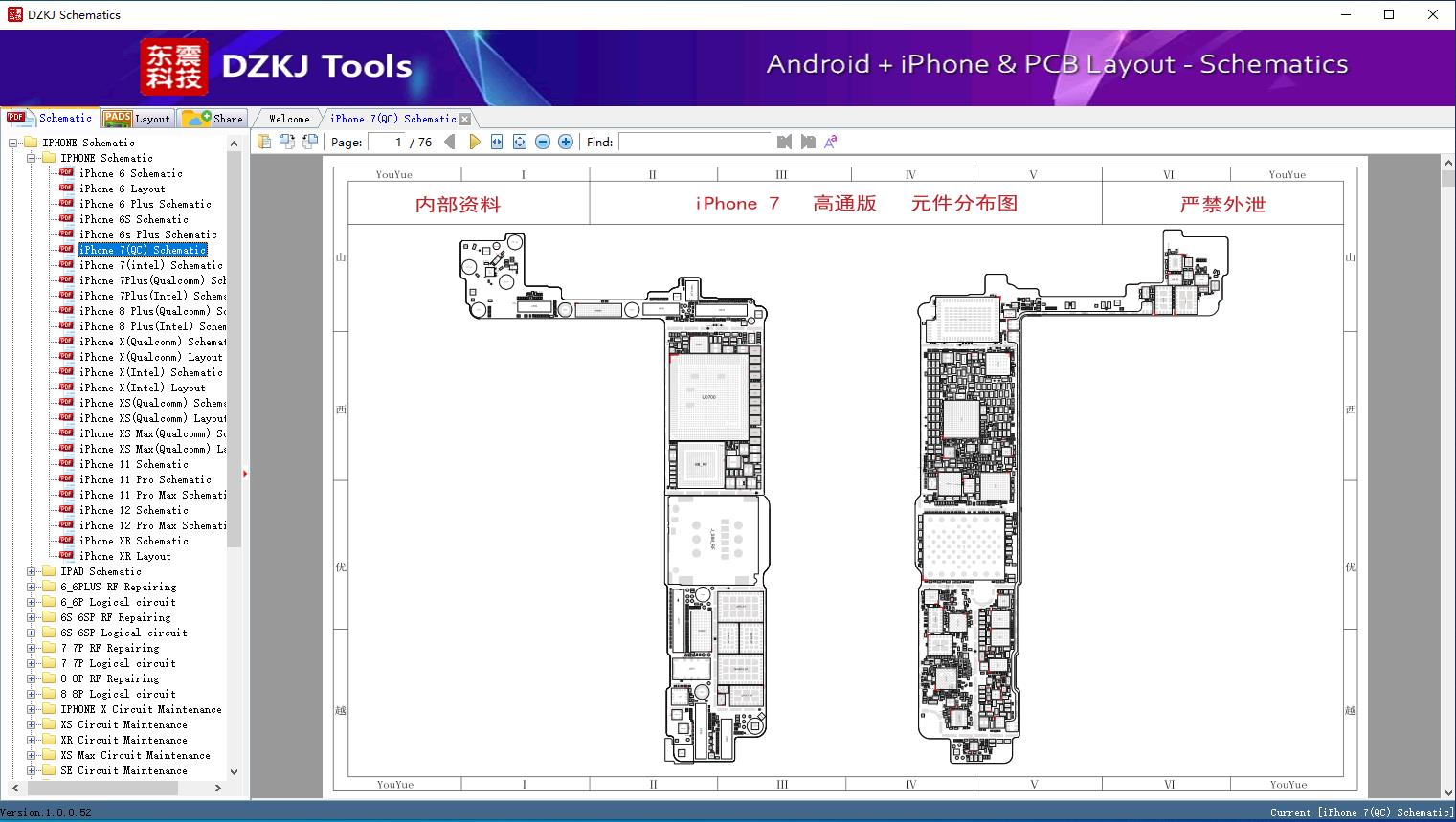Fit the whole page in view
1456x822 pixels.
coord(520,142)
